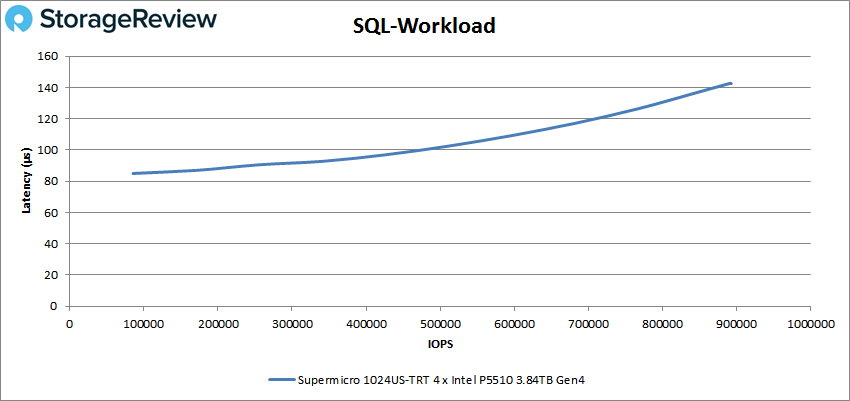Click the 1000000 label on the IOPS axis

click(809, 323)
